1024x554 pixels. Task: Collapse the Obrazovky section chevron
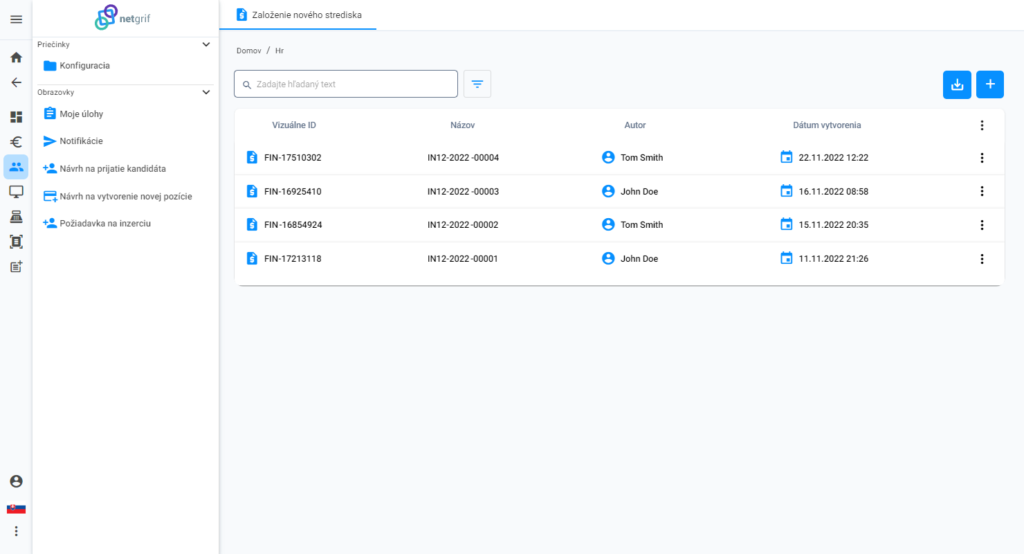[x=206, y=92]
